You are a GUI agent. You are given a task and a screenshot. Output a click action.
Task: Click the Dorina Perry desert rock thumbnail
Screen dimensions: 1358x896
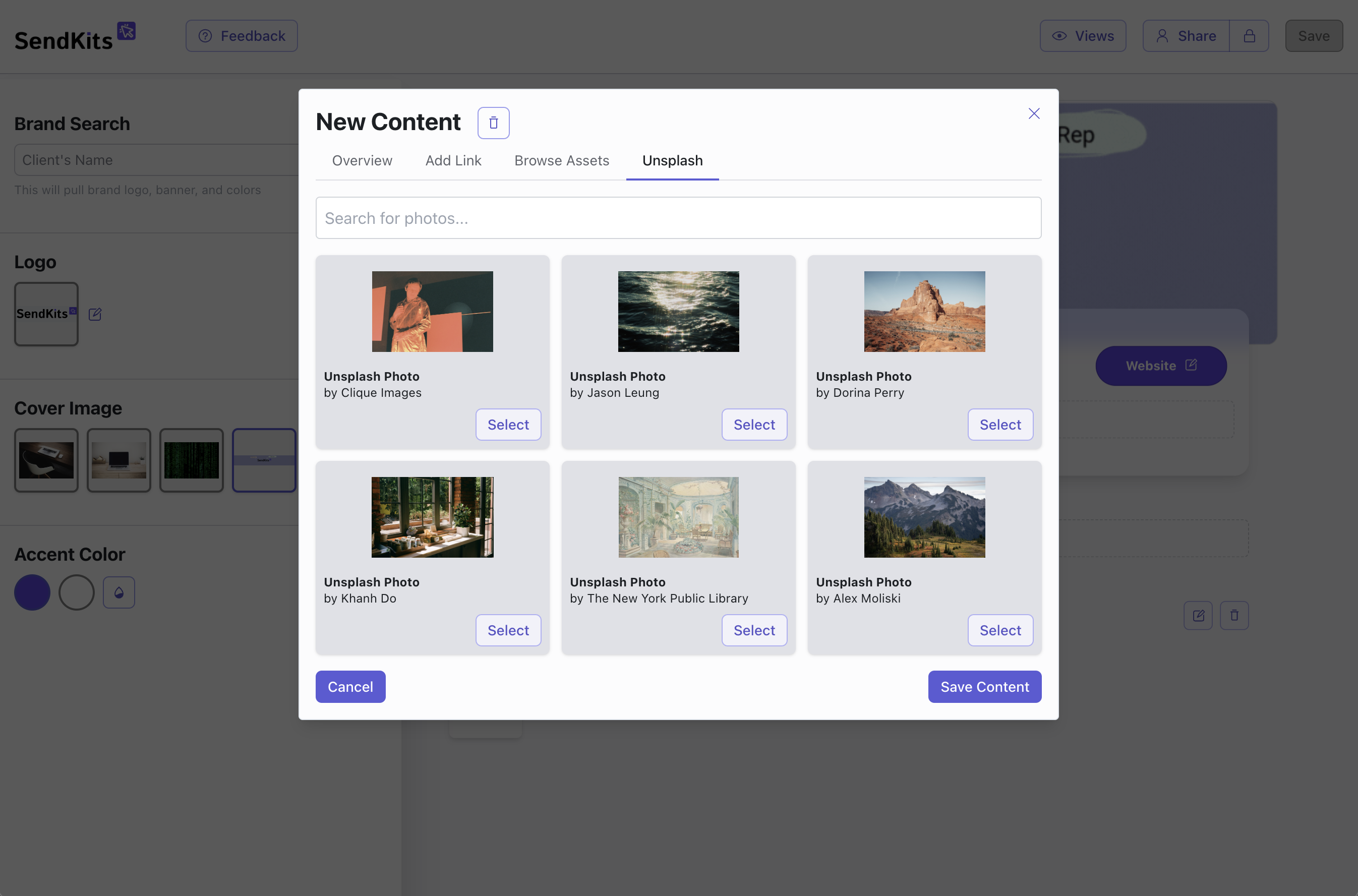(924, 312)
